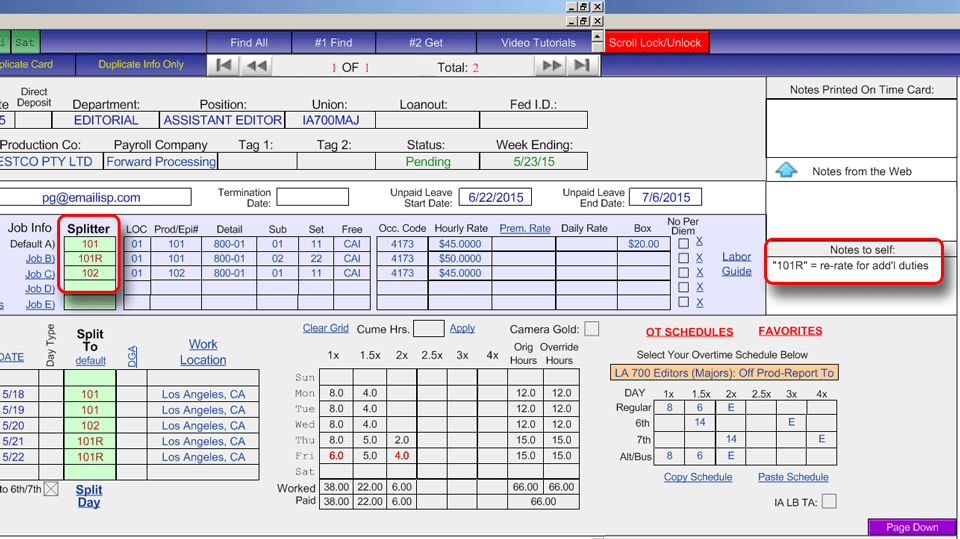Viewport: 960px width, 539px height.
Task: Click the Unpaid Leave Start Date field
Action: (495, 197)
